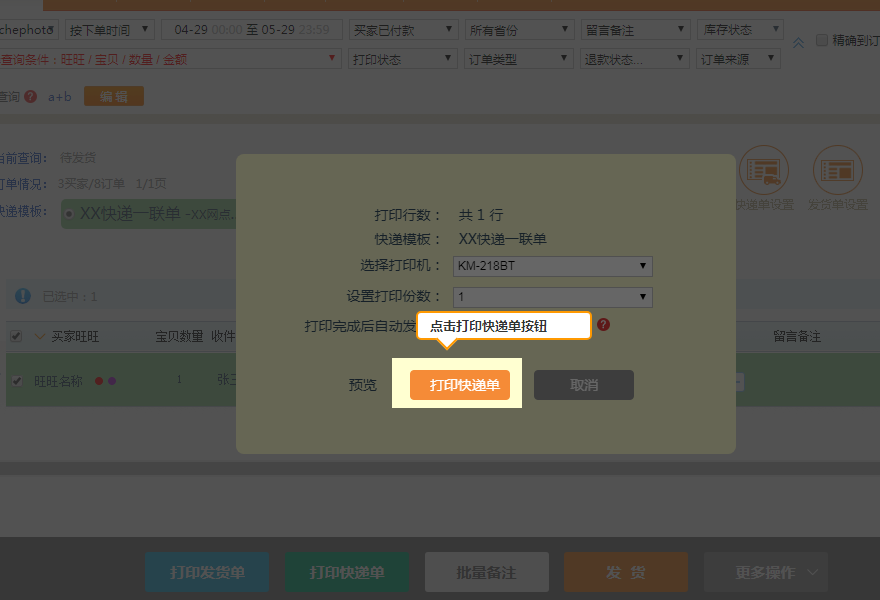Open the 选择打印机 KM-218BT dropdown
880x600 pixels.
552,266
